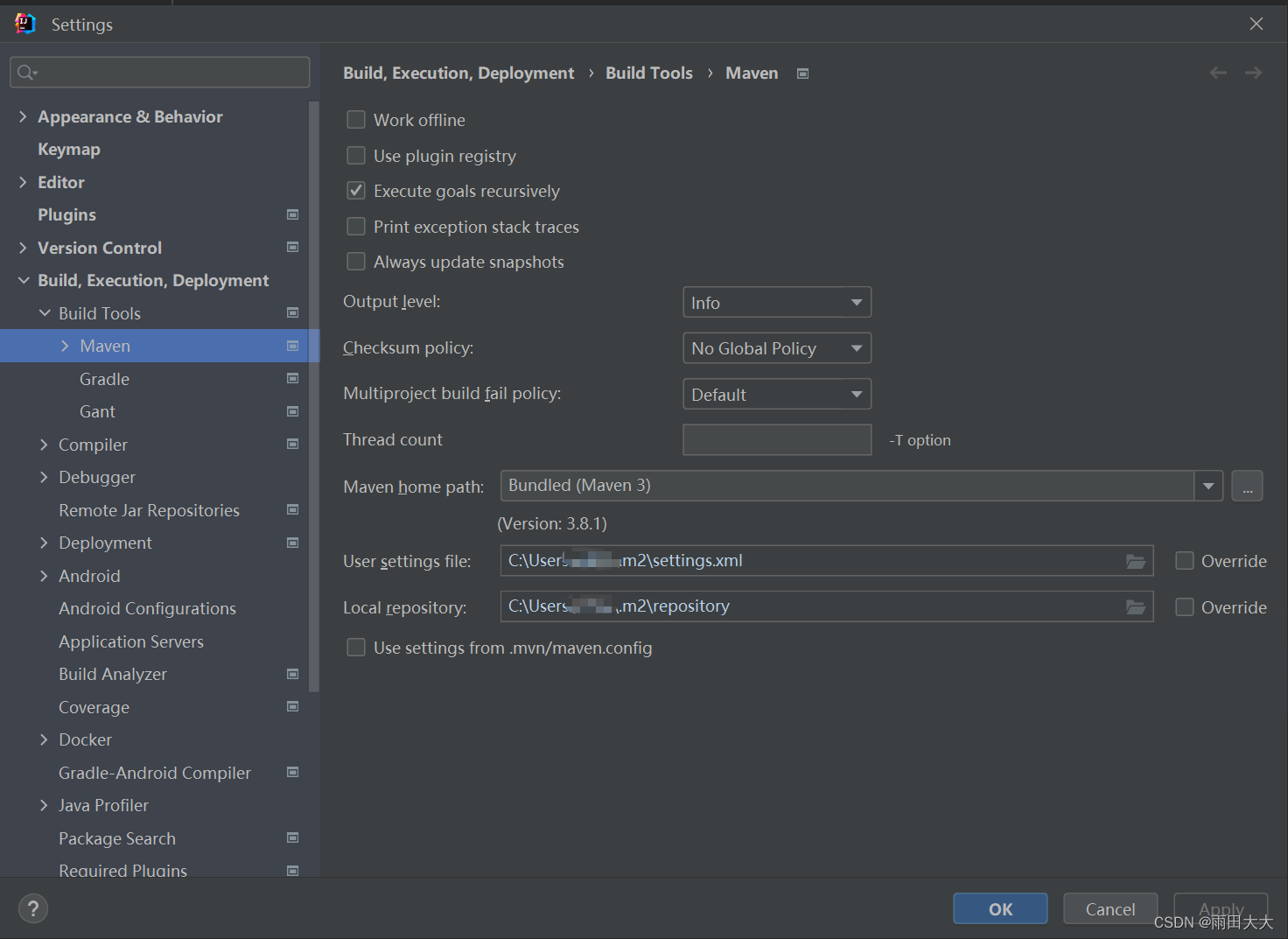Open Application Servers page

click(131, 641)
